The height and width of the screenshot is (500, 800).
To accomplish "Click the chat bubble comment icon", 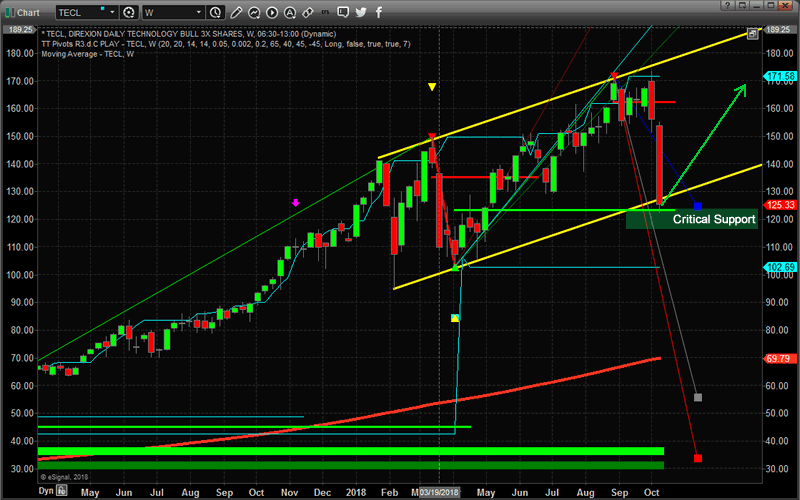I will [x=343, y=12].
